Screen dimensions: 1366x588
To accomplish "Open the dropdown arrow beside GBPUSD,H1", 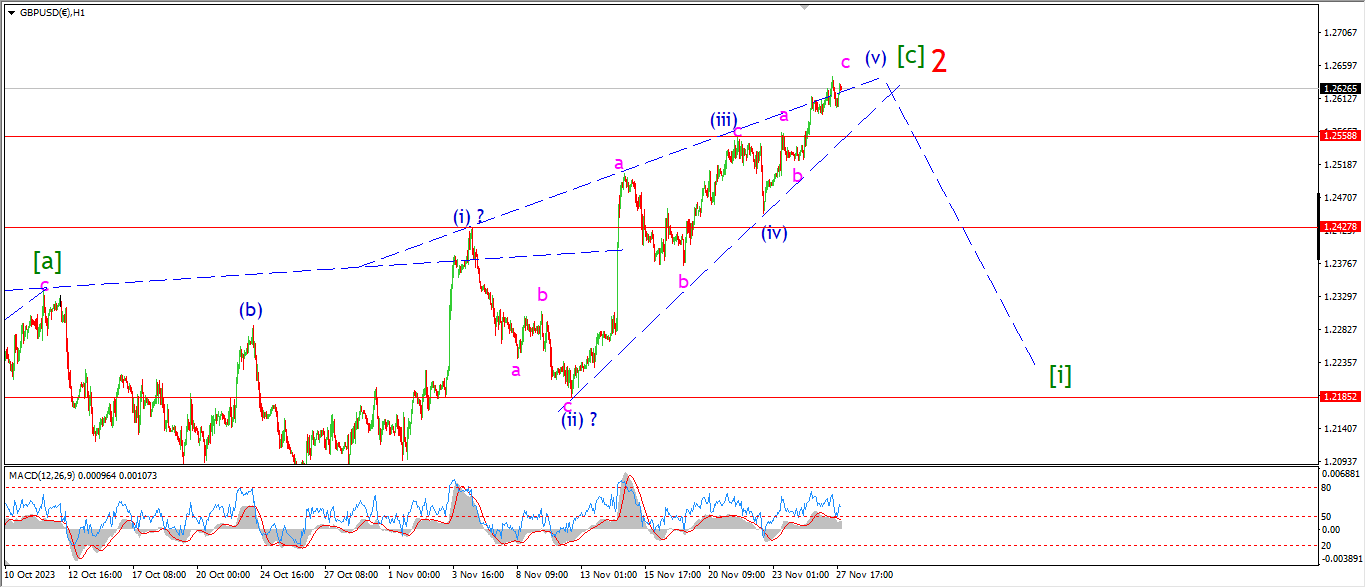I will 10,13.
